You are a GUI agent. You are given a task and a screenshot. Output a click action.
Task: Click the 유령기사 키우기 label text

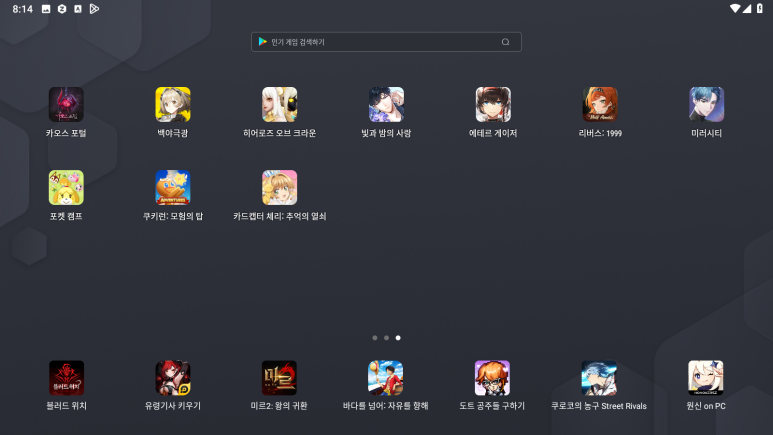point(173,406)
